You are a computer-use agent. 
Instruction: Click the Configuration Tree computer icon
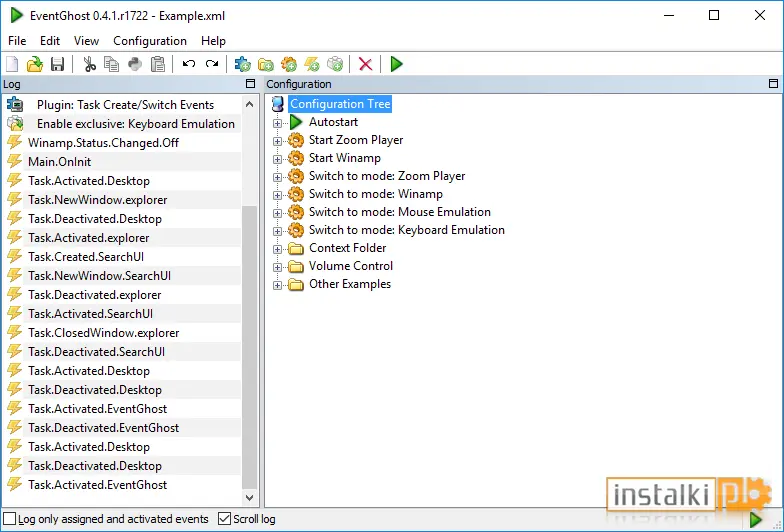tap(278, 104)
